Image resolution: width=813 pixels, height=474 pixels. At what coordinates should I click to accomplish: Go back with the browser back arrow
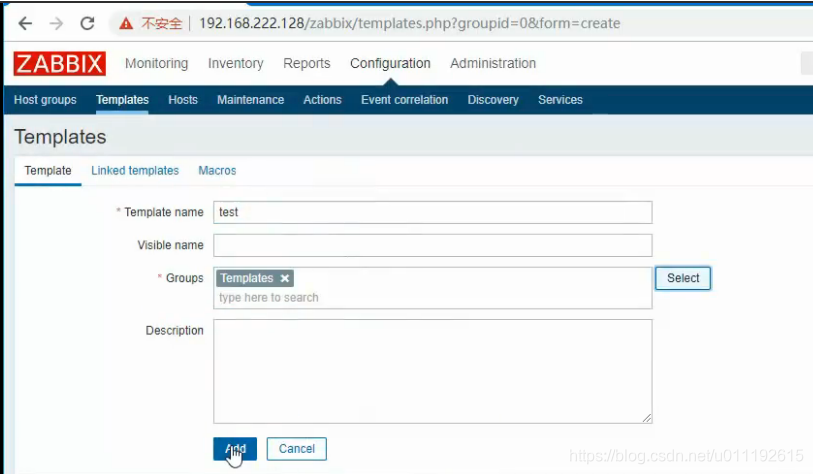click(25, 23)
